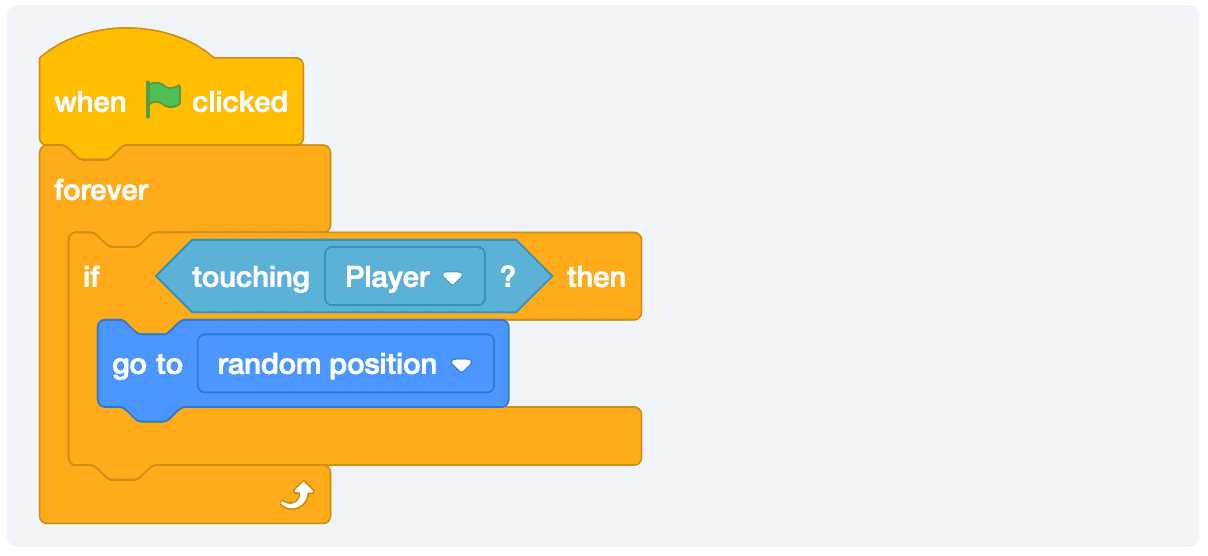Image resolution: width=1208 pixels, height=556 pixels.
Task: Click the "if" label on control block
Action: (91, 277)
